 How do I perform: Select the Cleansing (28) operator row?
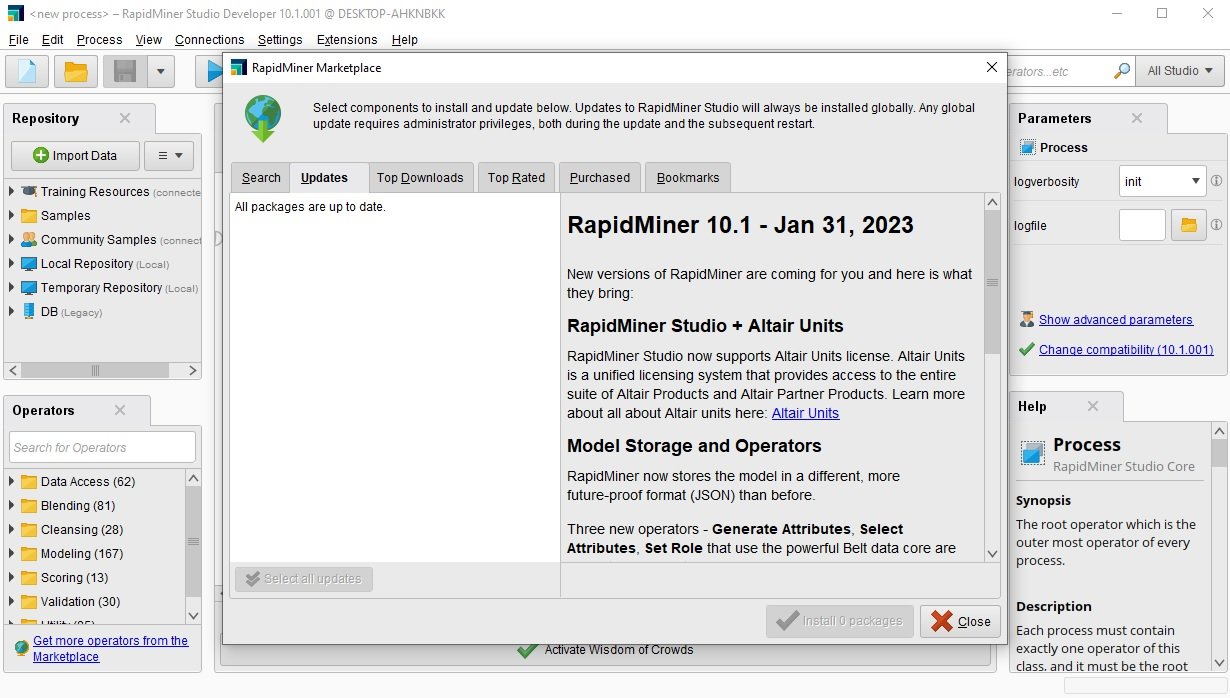[82, 529]
